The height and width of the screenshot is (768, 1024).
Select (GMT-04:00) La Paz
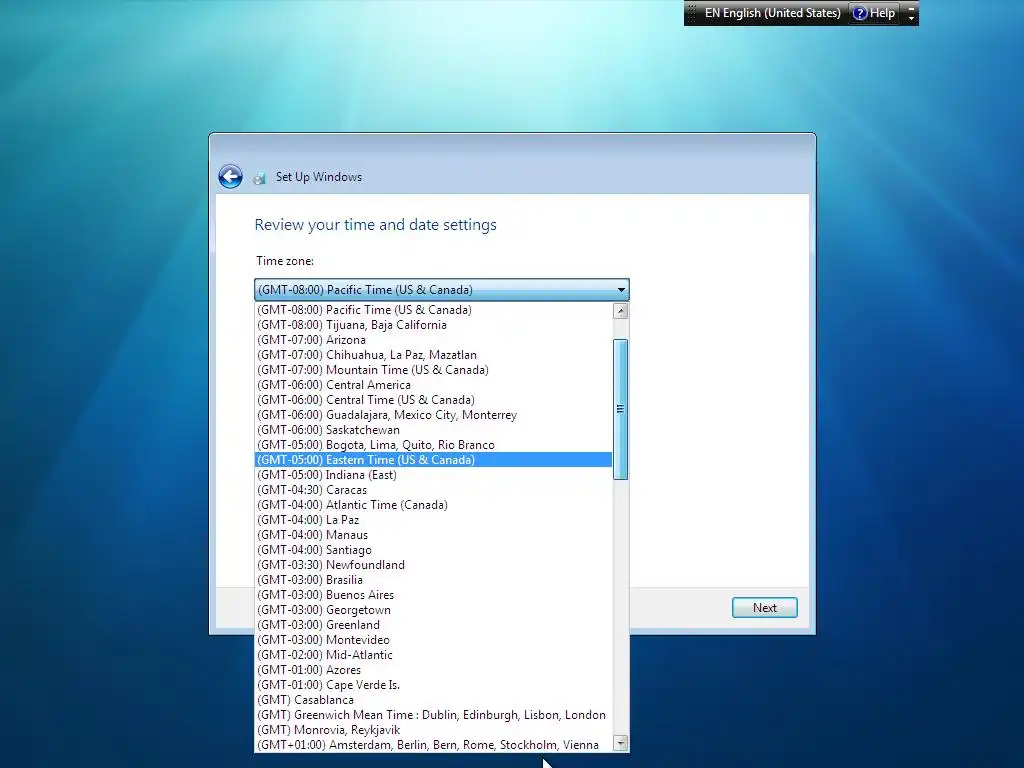433,520
